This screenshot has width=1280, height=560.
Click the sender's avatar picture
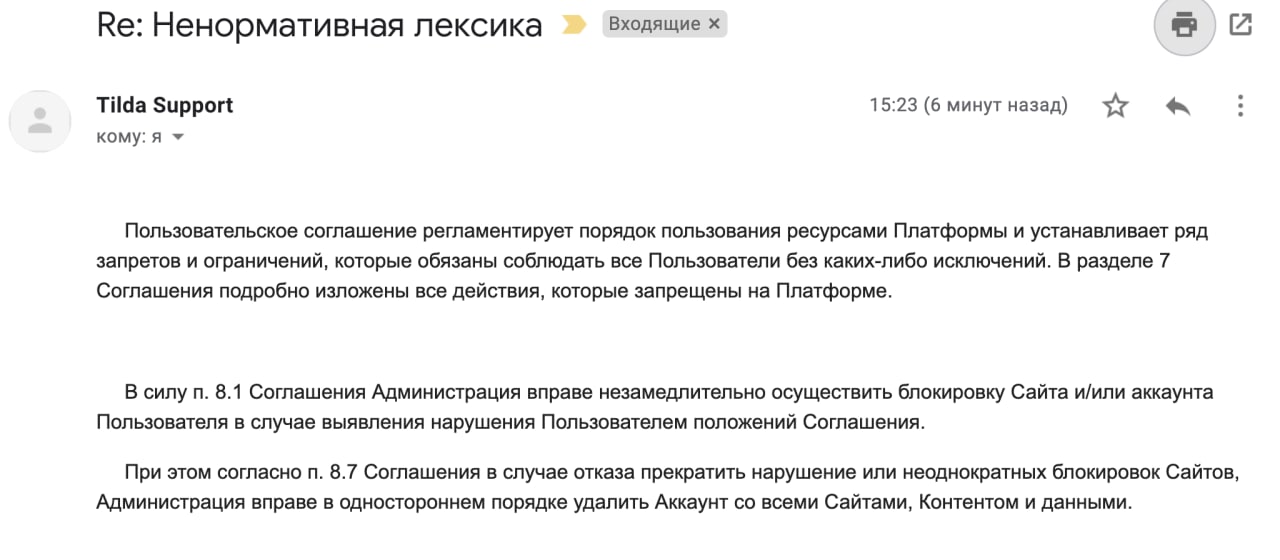(x=40, y=122)
